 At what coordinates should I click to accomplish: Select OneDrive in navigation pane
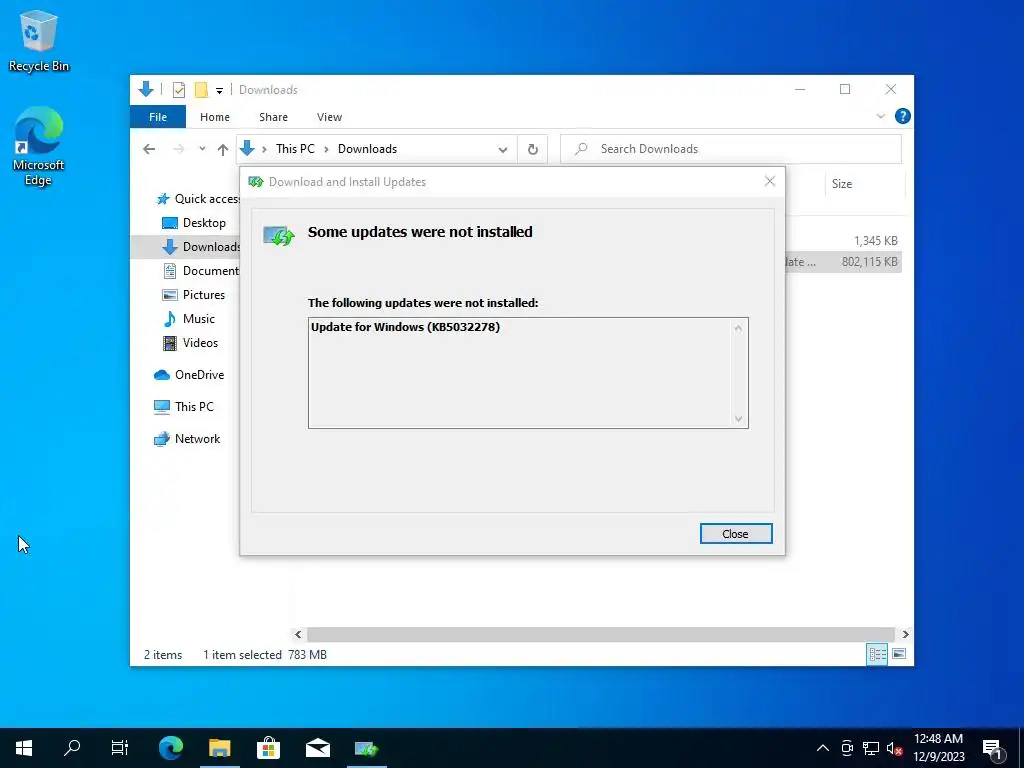[189, 375]
